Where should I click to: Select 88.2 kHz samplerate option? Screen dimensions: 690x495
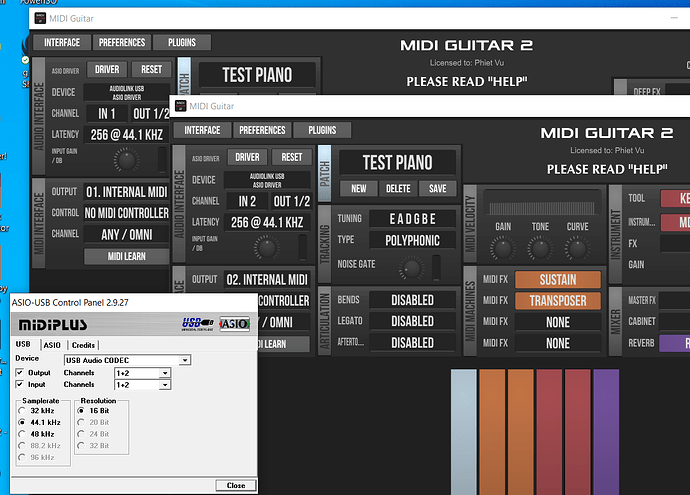(x=22, y=446)
